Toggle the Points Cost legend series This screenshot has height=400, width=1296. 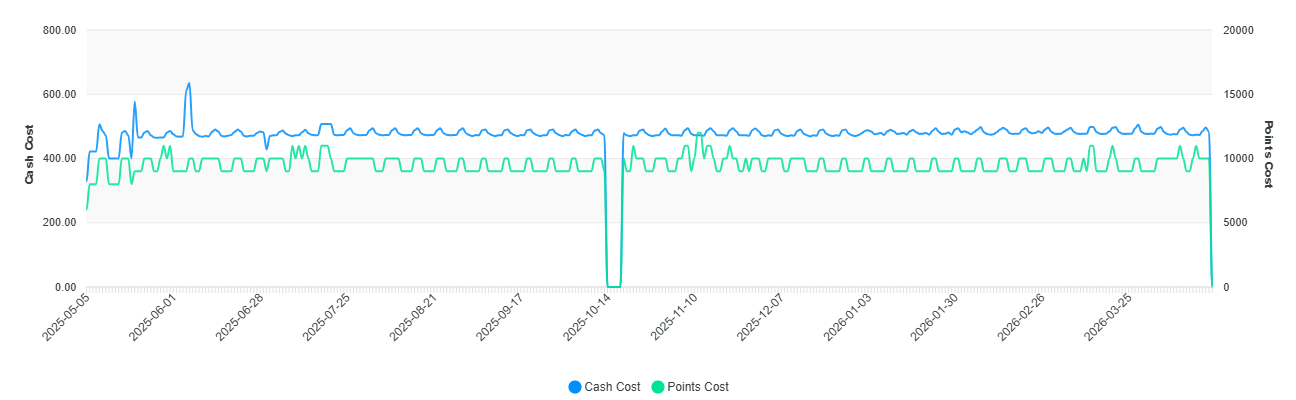point(698,387)
